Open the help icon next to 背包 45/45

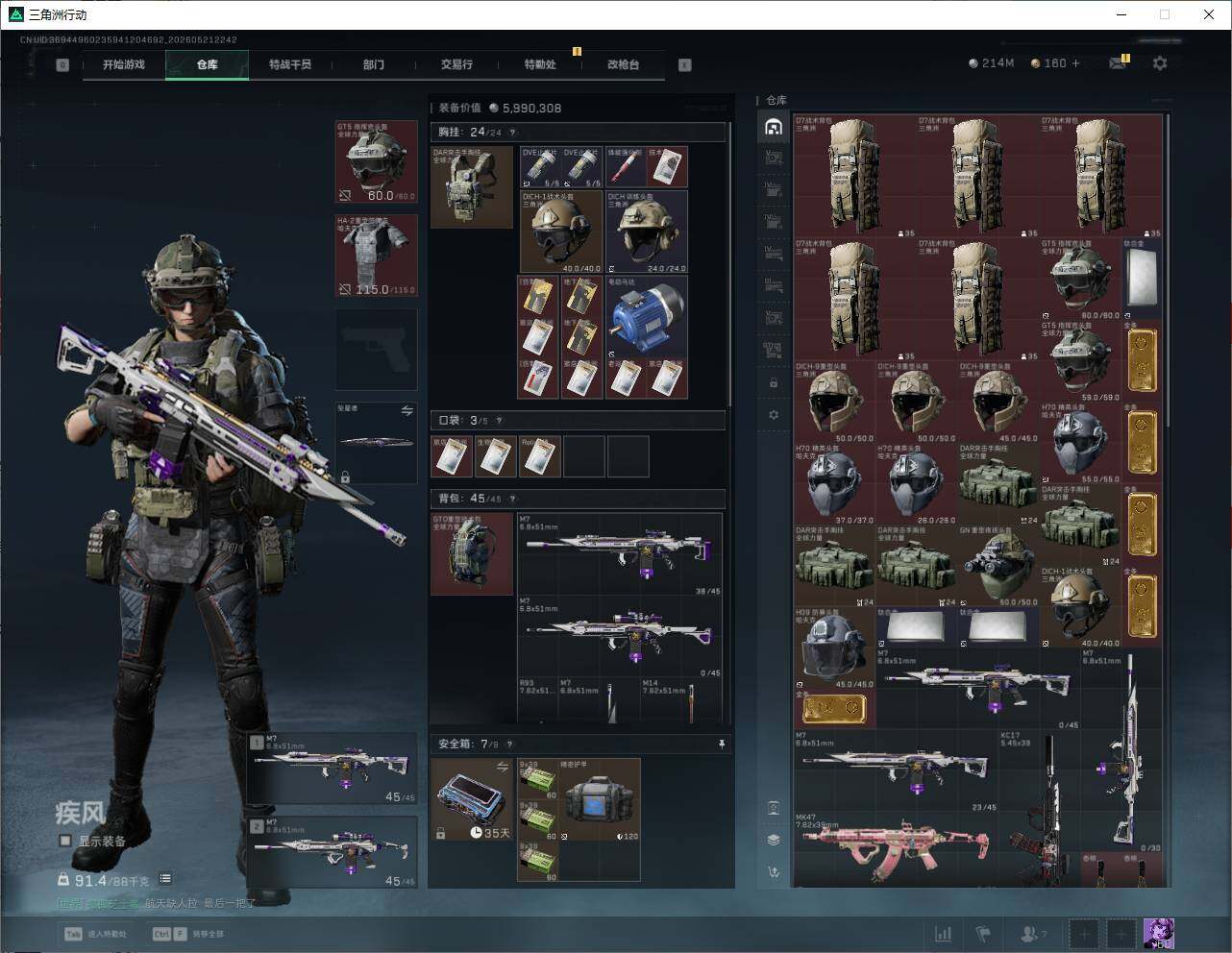point(512,499)
